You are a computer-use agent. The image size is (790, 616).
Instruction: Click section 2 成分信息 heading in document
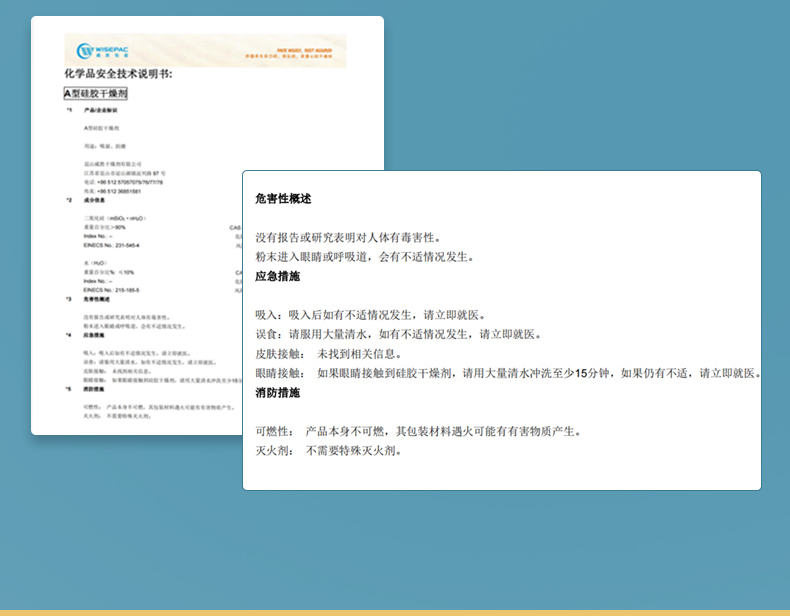(x=96, y=200)
